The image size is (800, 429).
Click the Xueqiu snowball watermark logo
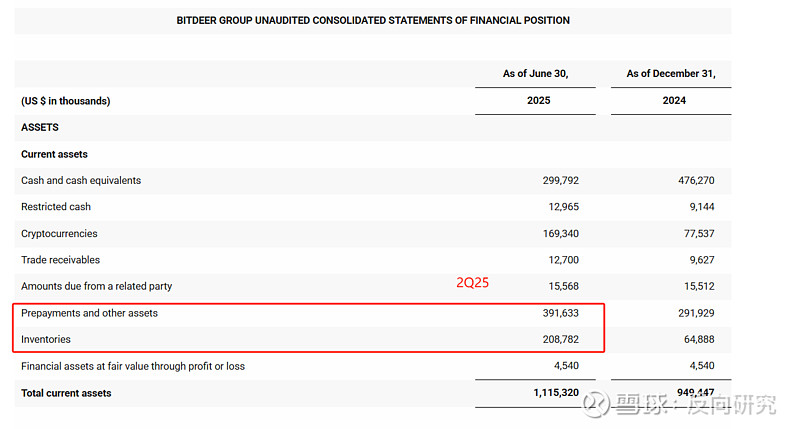click(x=596, y=403)
